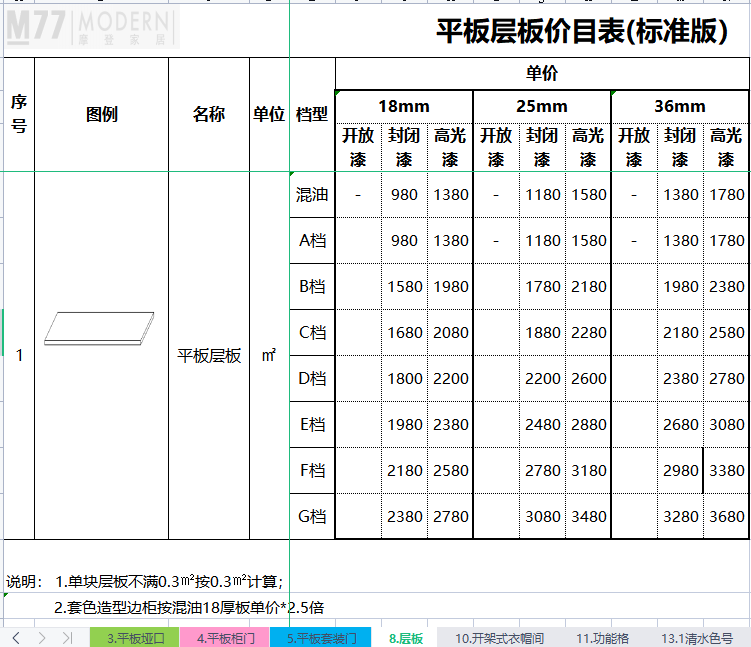Select the note about 套色造型边柜 pricing
The height and width of the screenshot is (647, 751).
coord(189,607)
